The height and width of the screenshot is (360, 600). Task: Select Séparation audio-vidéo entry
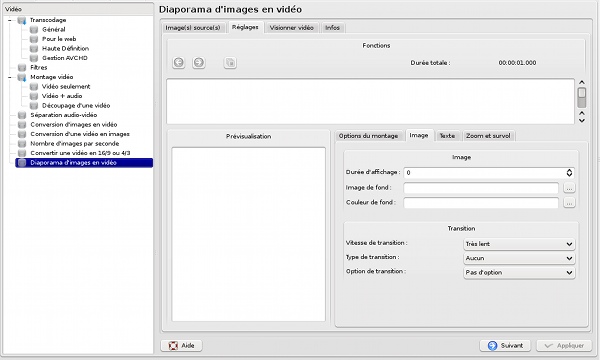[x=64, y=115]
